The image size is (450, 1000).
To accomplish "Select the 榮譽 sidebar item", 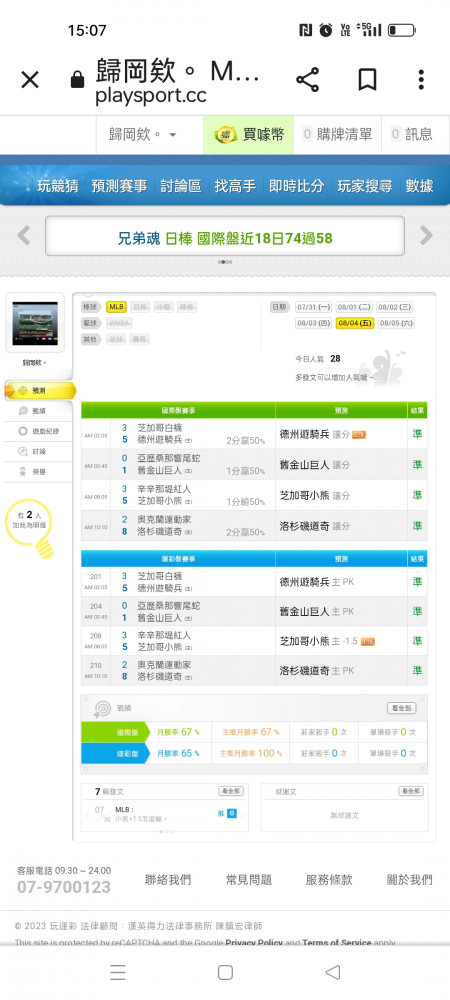I will (33, 472).
